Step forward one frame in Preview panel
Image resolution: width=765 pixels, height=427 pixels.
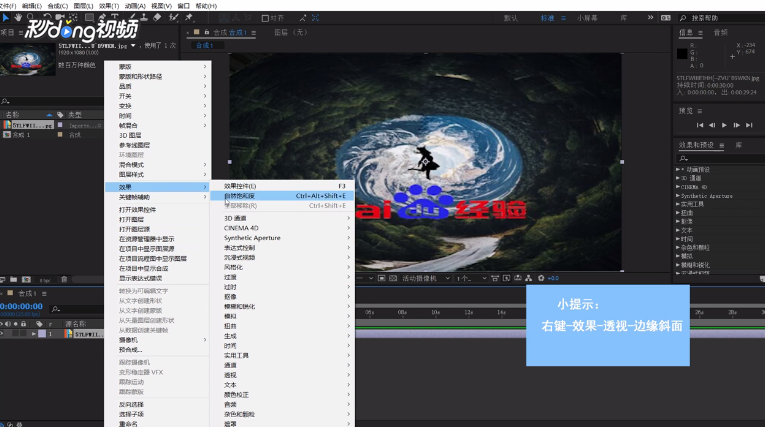click(737, 125)
